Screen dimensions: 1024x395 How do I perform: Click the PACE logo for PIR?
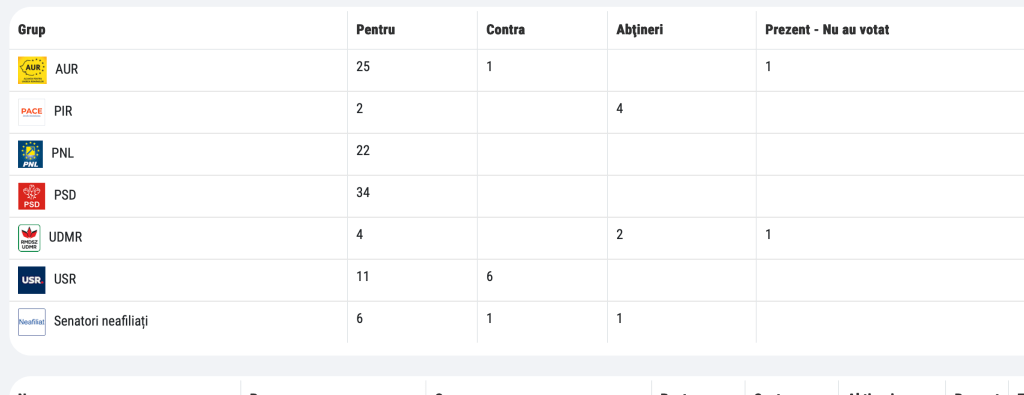(x=31, y=112)
